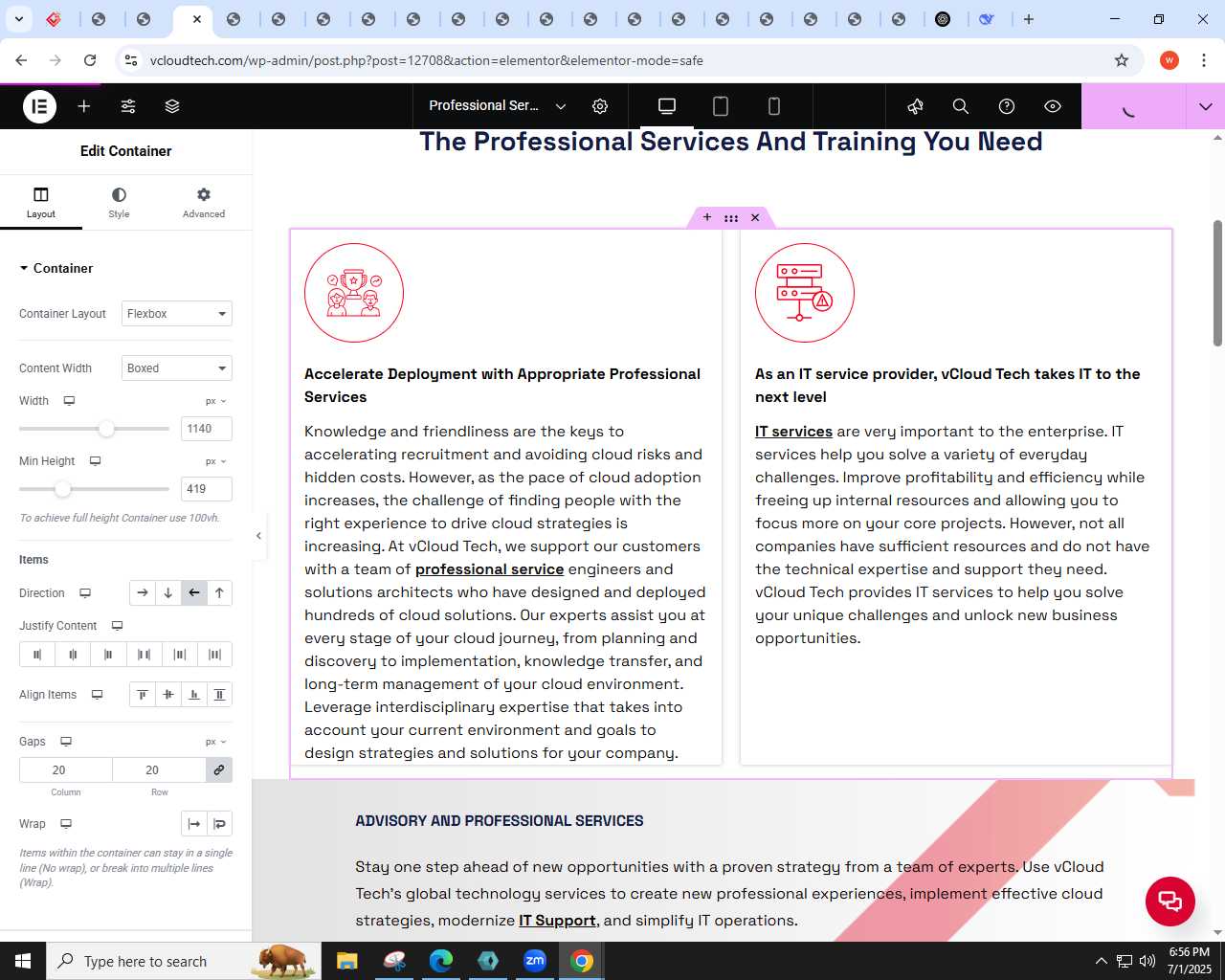Switch to the Layout tab
This screenshot has width=1225, height=980.
click(41, 202)
